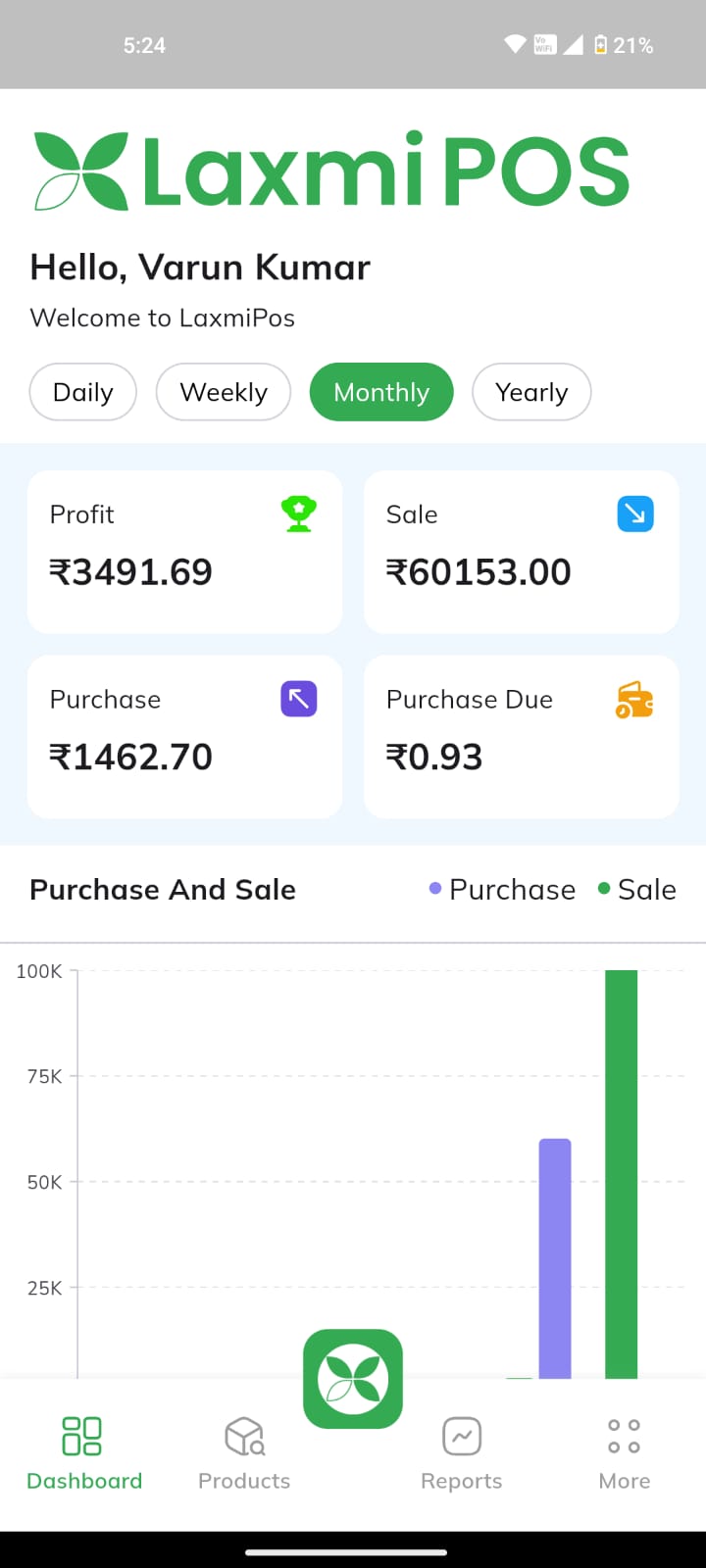This screenshot has width=706, height=1568.
Task: Open the Profit ₹3491.69 card
Action: pos(184,552)
